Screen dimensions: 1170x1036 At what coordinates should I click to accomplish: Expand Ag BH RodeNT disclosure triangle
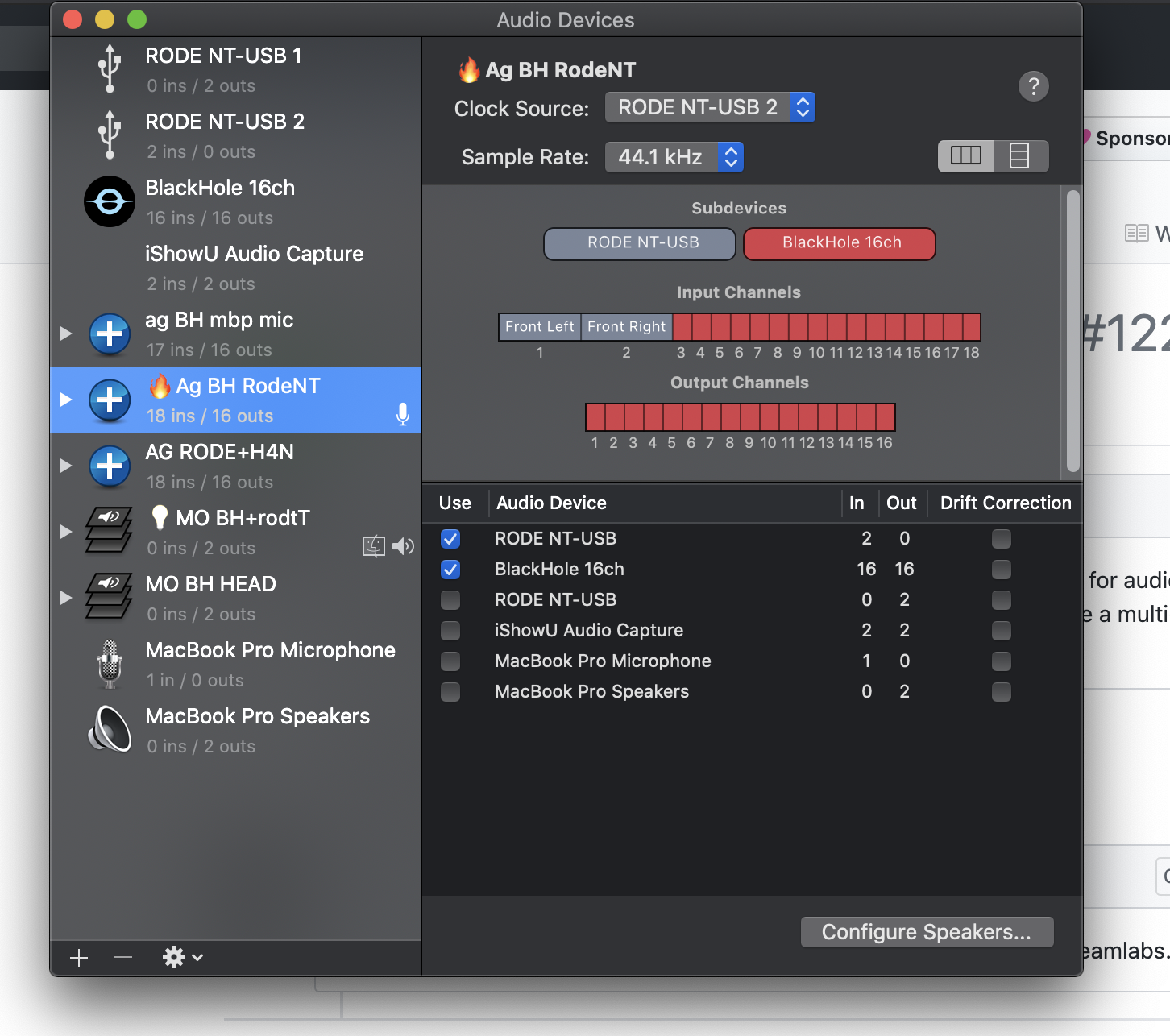coord(66,400)
